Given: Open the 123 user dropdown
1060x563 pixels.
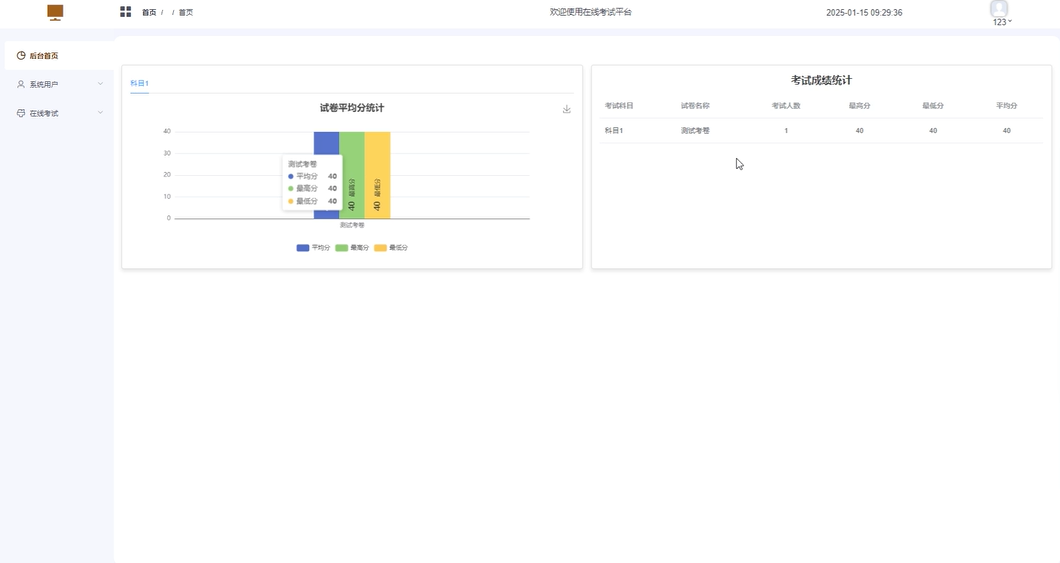Looking at the screenshot, I should (1002, 22).
